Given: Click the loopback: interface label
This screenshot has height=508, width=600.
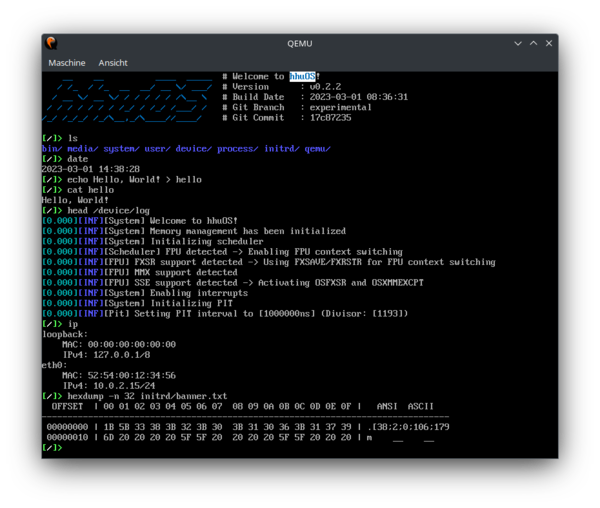Looking at the screenshot, I should (x=65, y=335).
